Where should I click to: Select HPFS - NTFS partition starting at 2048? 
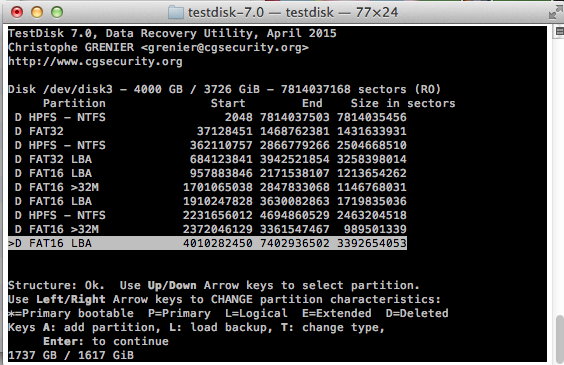210,117
